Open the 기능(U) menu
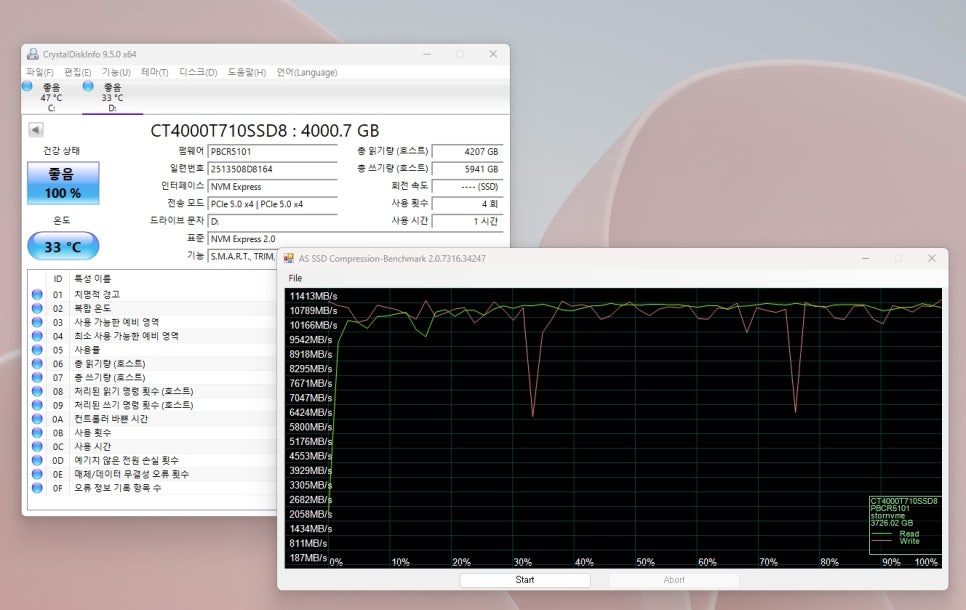The width and height of the screenshot is (966, 610). [x=116, y=72]
